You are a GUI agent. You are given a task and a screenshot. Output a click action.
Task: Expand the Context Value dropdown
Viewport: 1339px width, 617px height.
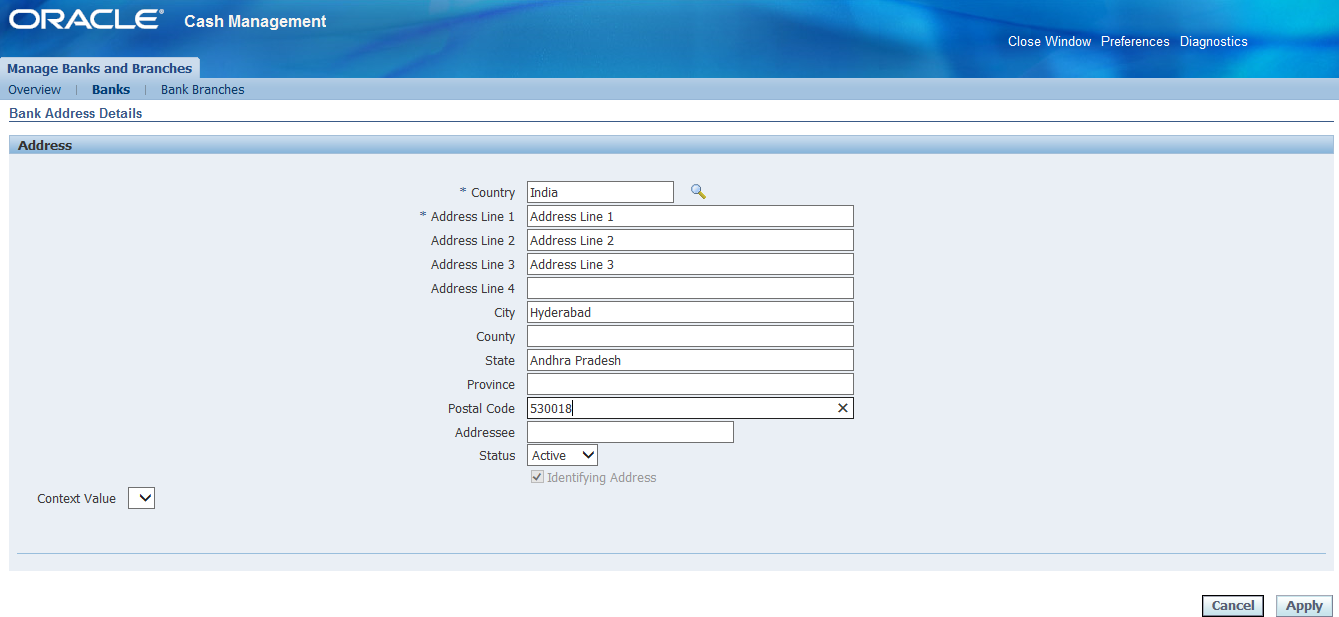tap(142, 498)
